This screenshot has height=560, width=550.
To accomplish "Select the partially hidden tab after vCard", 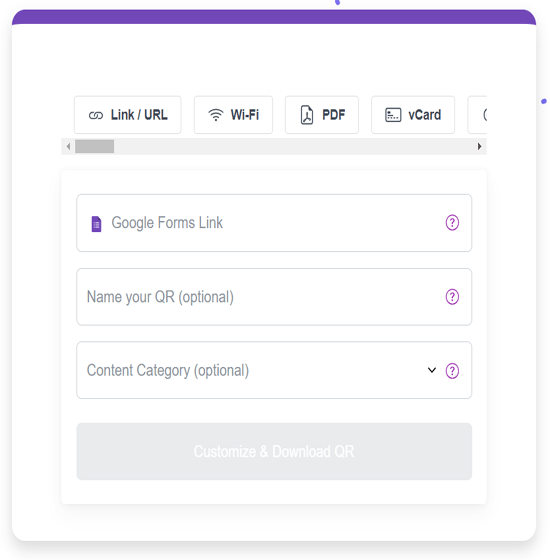I will (478, 115).
